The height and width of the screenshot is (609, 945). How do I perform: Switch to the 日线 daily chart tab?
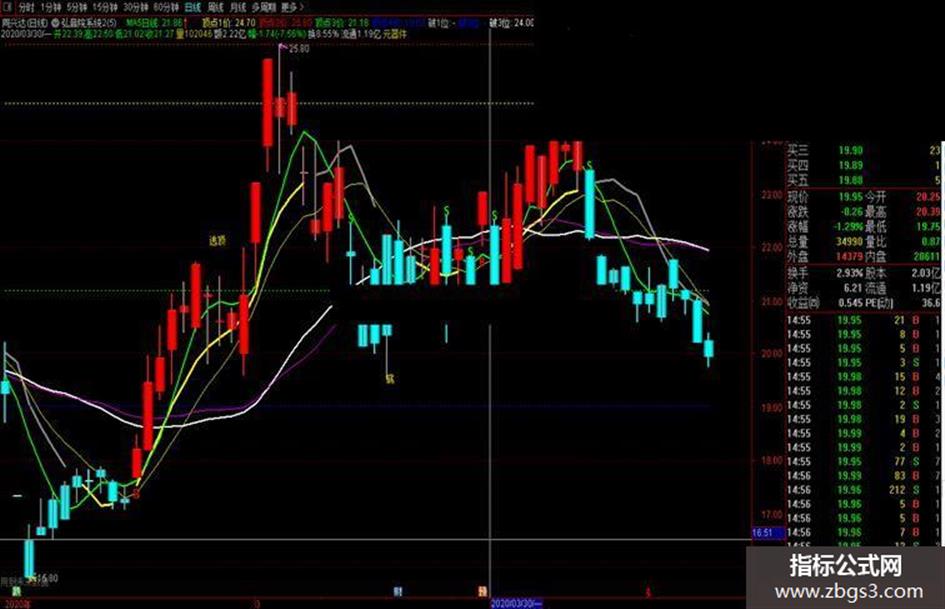click(x=192, y=7)
